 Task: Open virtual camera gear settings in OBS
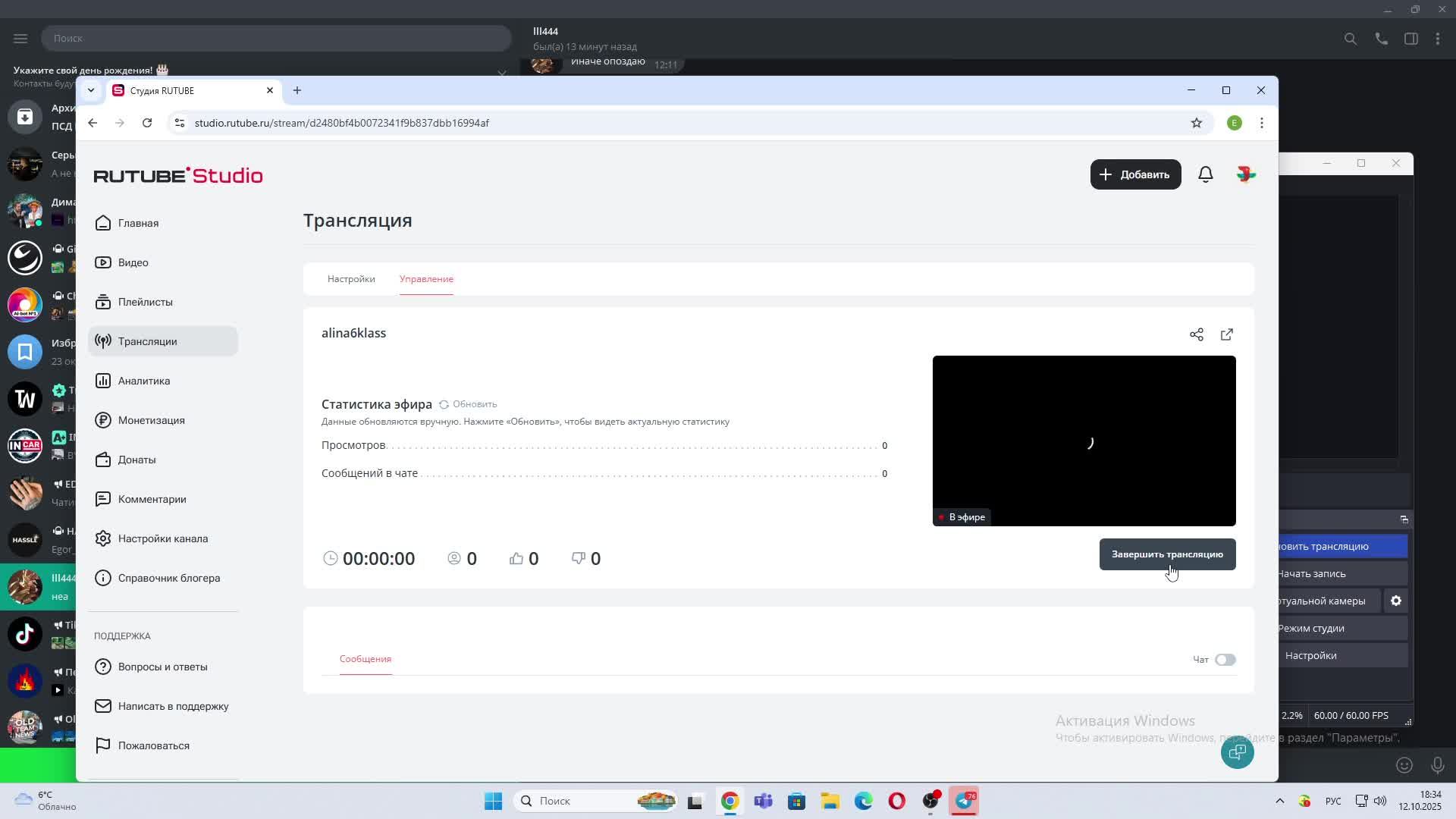(1395, 601)
